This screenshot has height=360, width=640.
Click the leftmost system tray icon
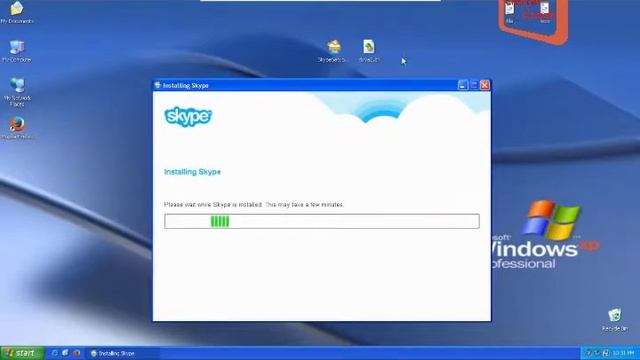coord(588,353)
